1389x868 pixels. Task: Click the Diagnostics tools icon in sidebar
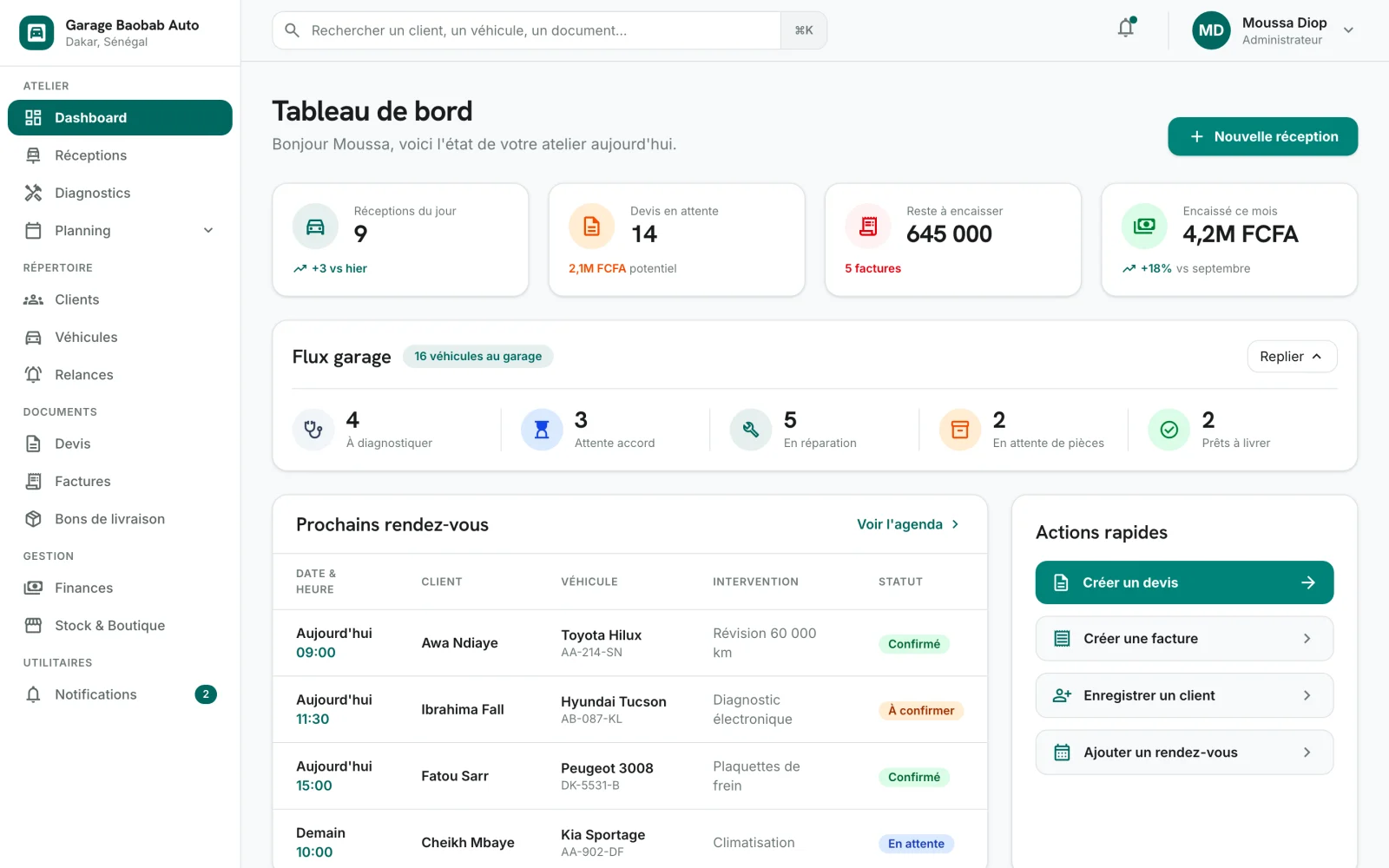tap(33, 193)
